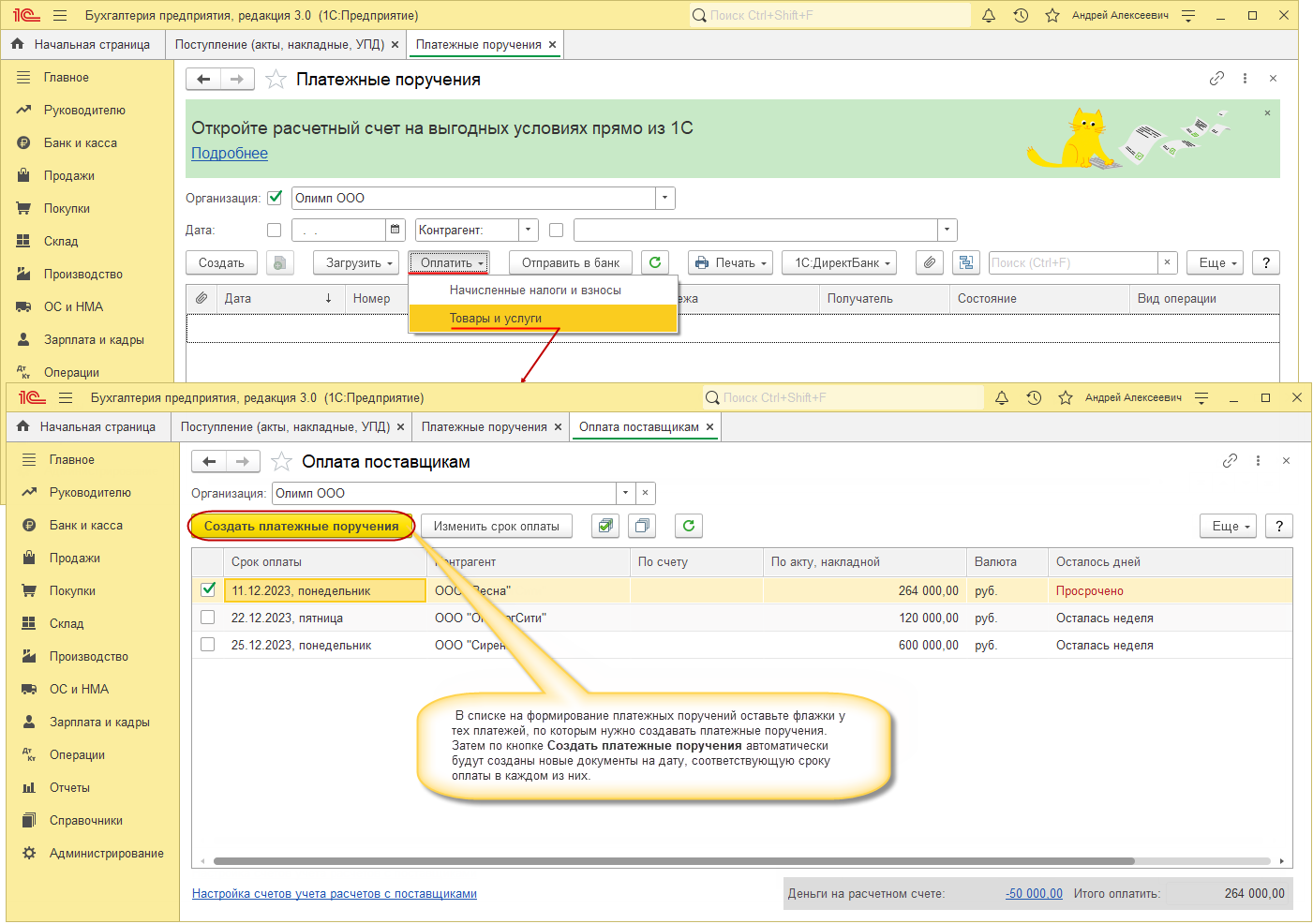Enable the Контрагент filter checkbox
Image resolution: width=1313 pixels, height=924 pixels.
pos(556,230)
